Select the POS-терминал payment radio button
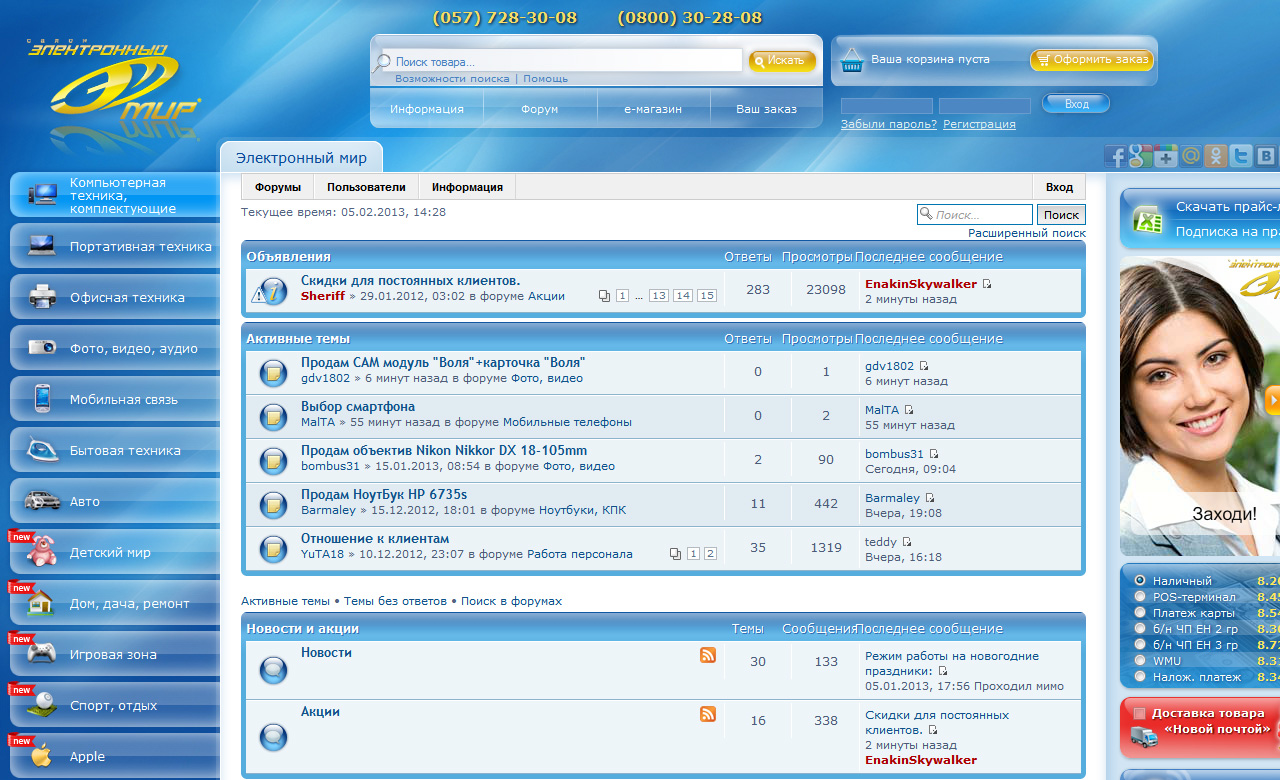The image size is (1280, 780). pyautogui.click(x=1140, y=597)
